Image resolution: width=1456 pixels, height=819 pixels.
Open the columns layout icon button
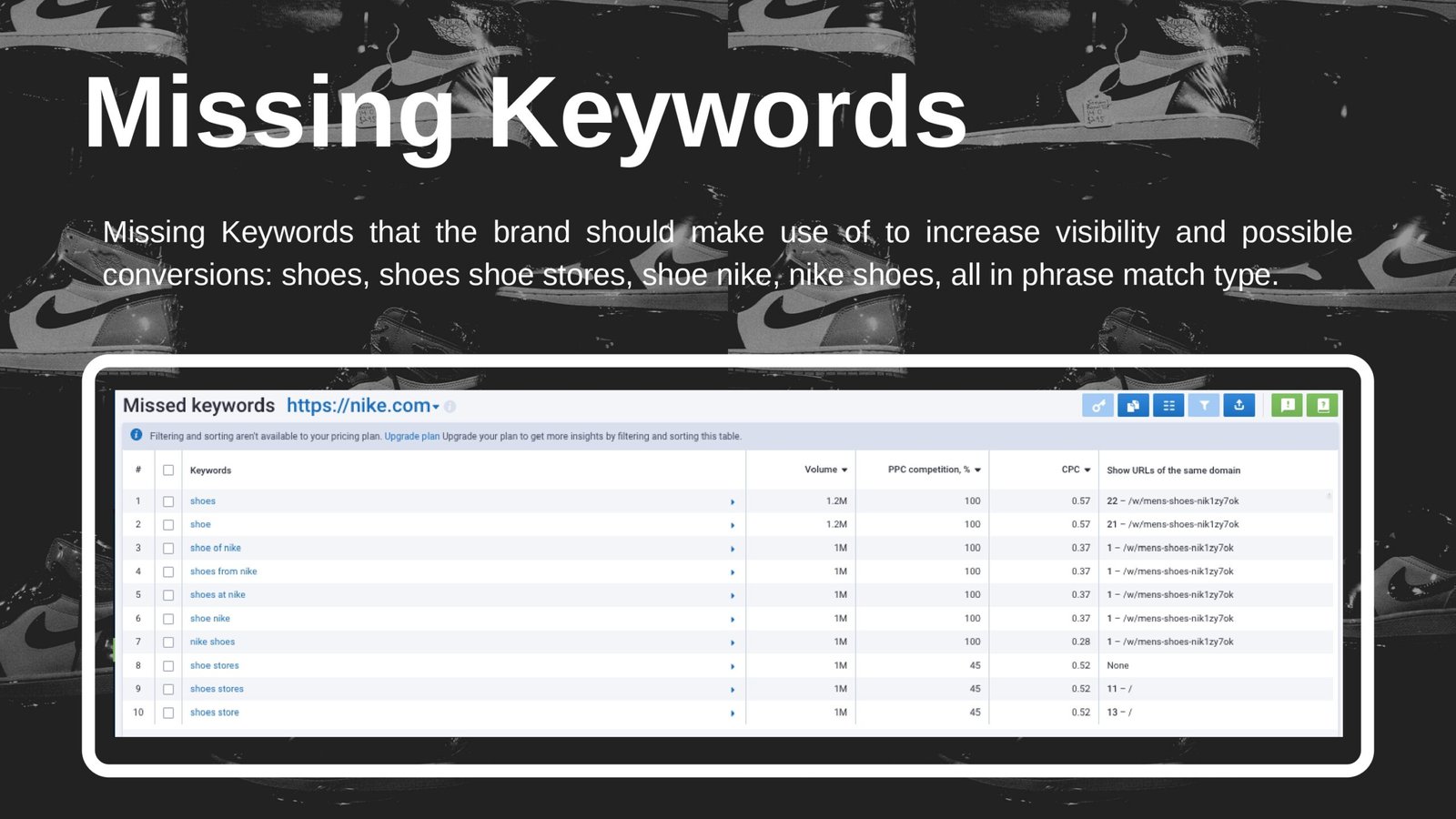pyautogui.click(x=1168, y=406)
